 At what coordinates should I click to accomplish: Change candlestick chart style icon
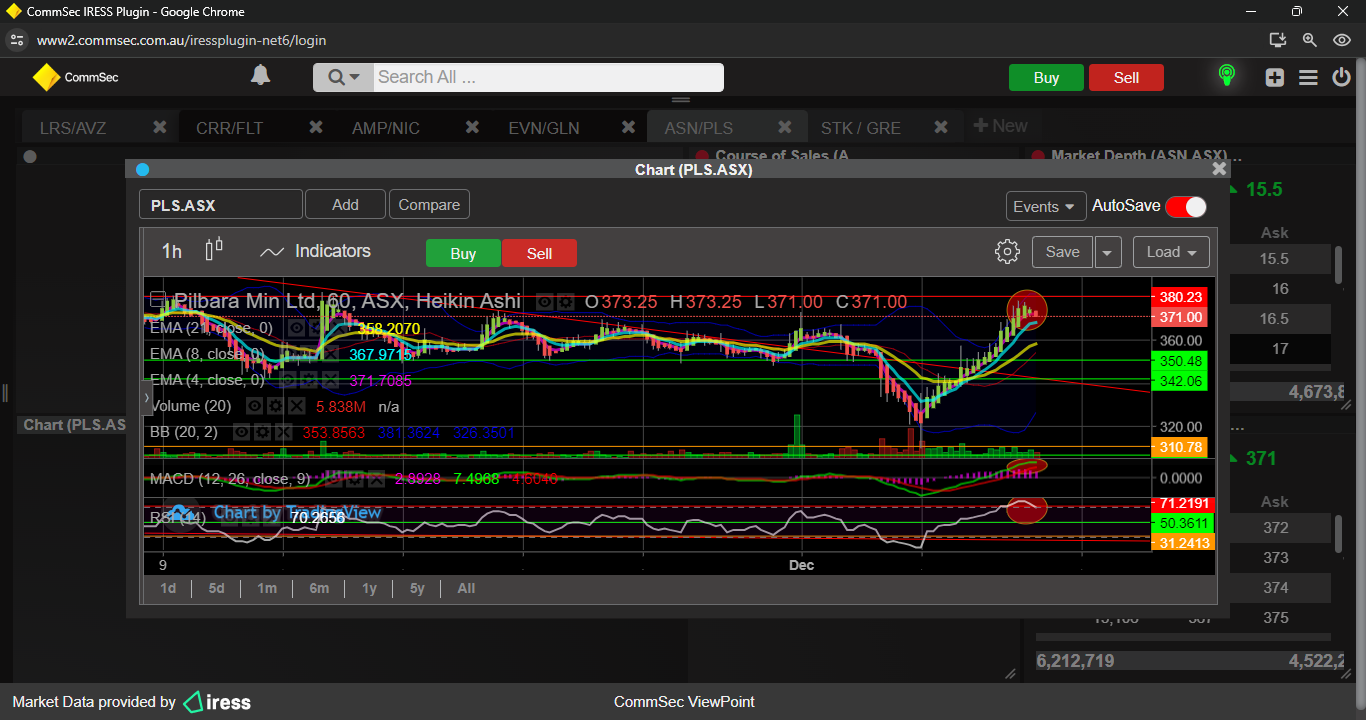[x=214, y=251]
